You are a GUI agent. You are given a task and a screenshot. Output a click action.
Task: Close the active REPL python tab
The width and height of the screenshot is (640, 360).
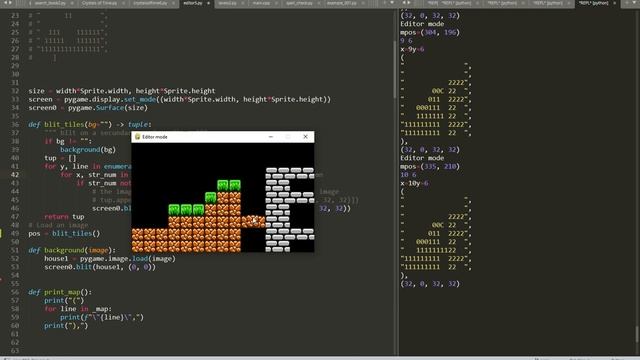click(x=614, y=3)
